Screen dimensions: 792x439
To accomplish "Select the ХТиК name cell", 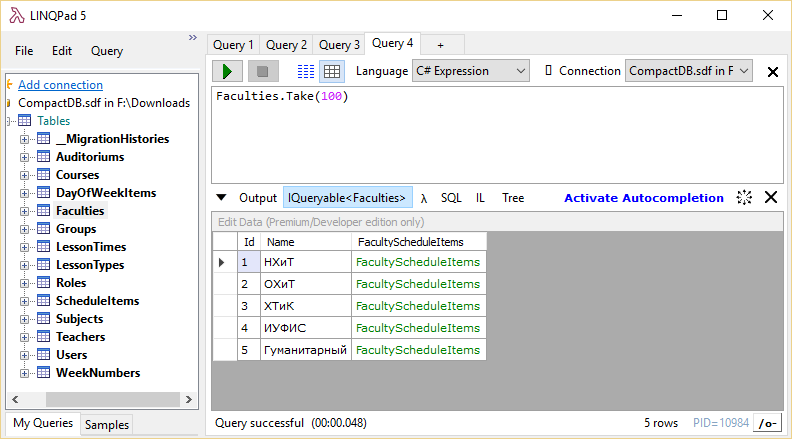I will [x=306, y=306].
